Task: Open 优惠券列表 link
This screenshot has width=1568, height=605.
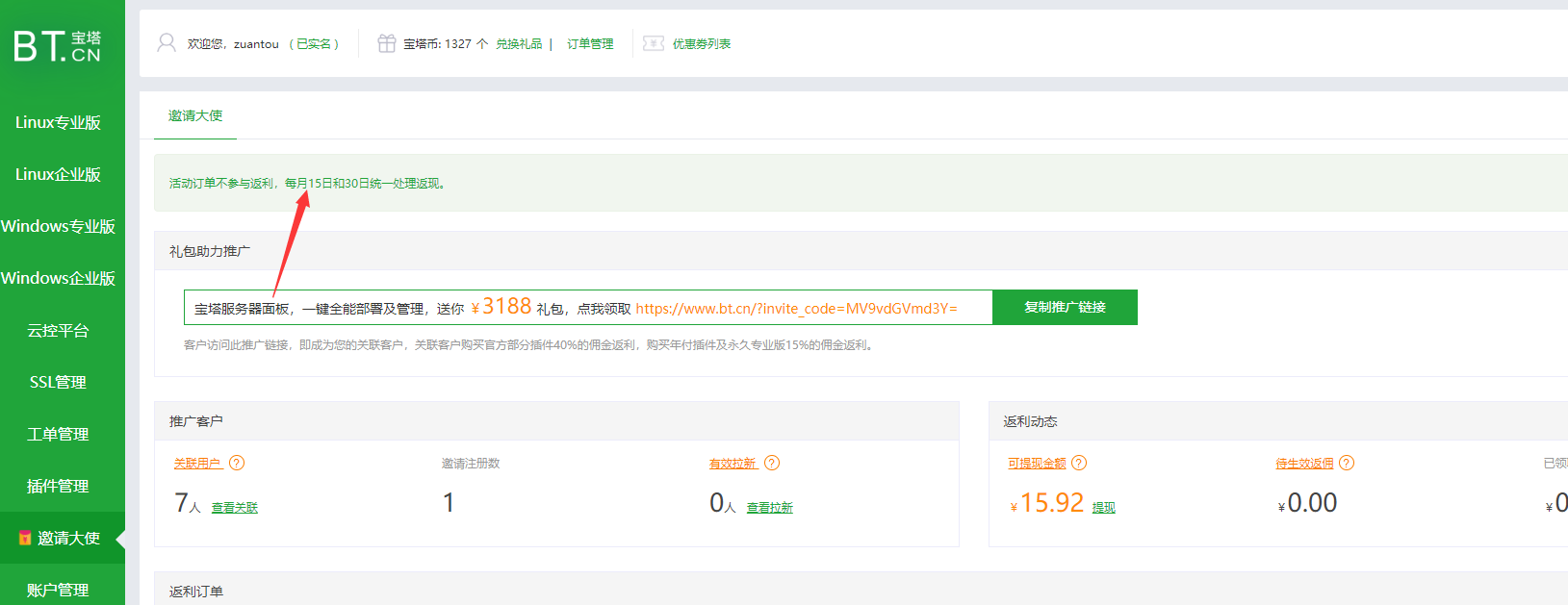Action: pyautogui.click(x=702, y=44)
